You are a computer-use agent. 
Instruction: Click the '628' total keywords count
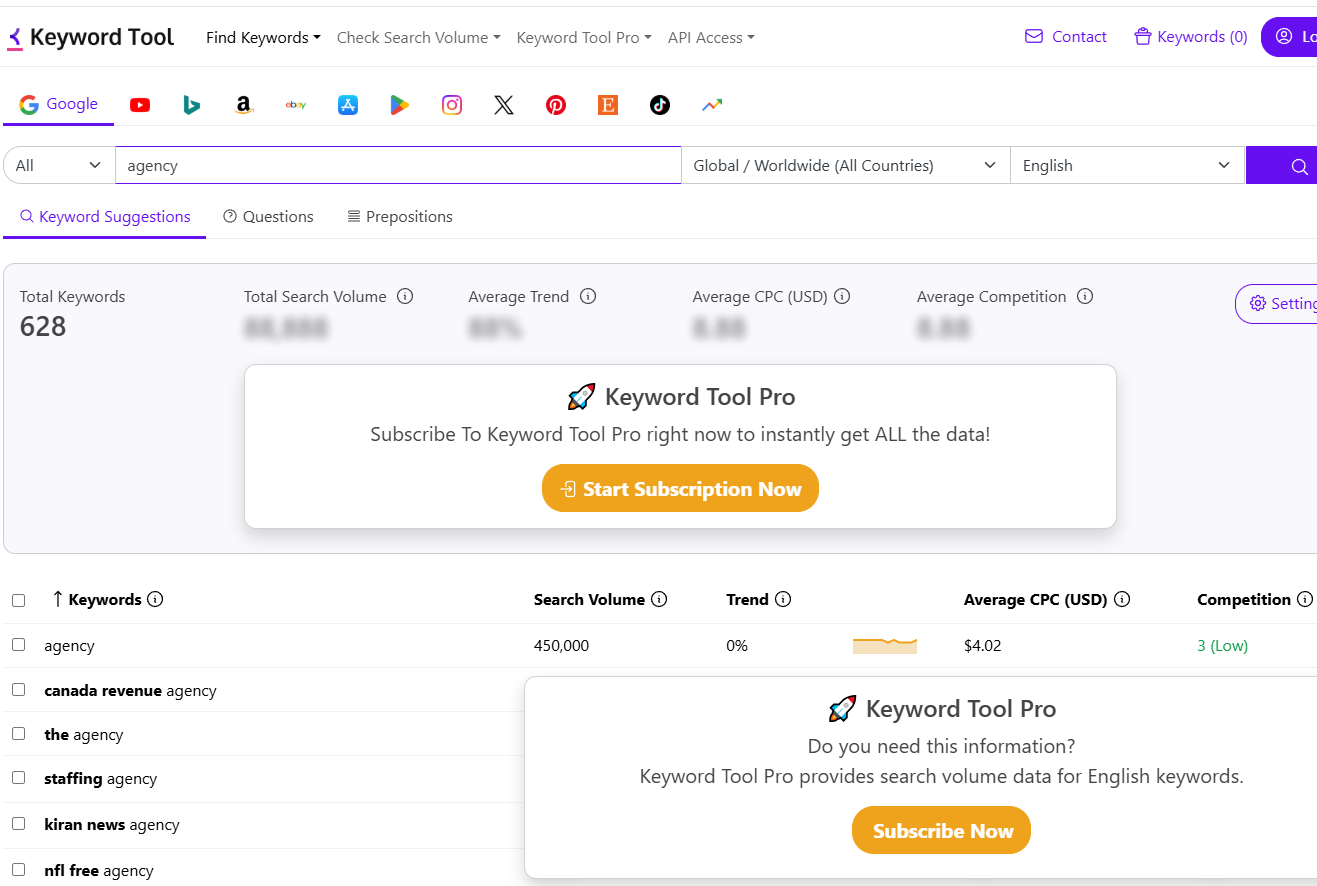coord(43,327)
